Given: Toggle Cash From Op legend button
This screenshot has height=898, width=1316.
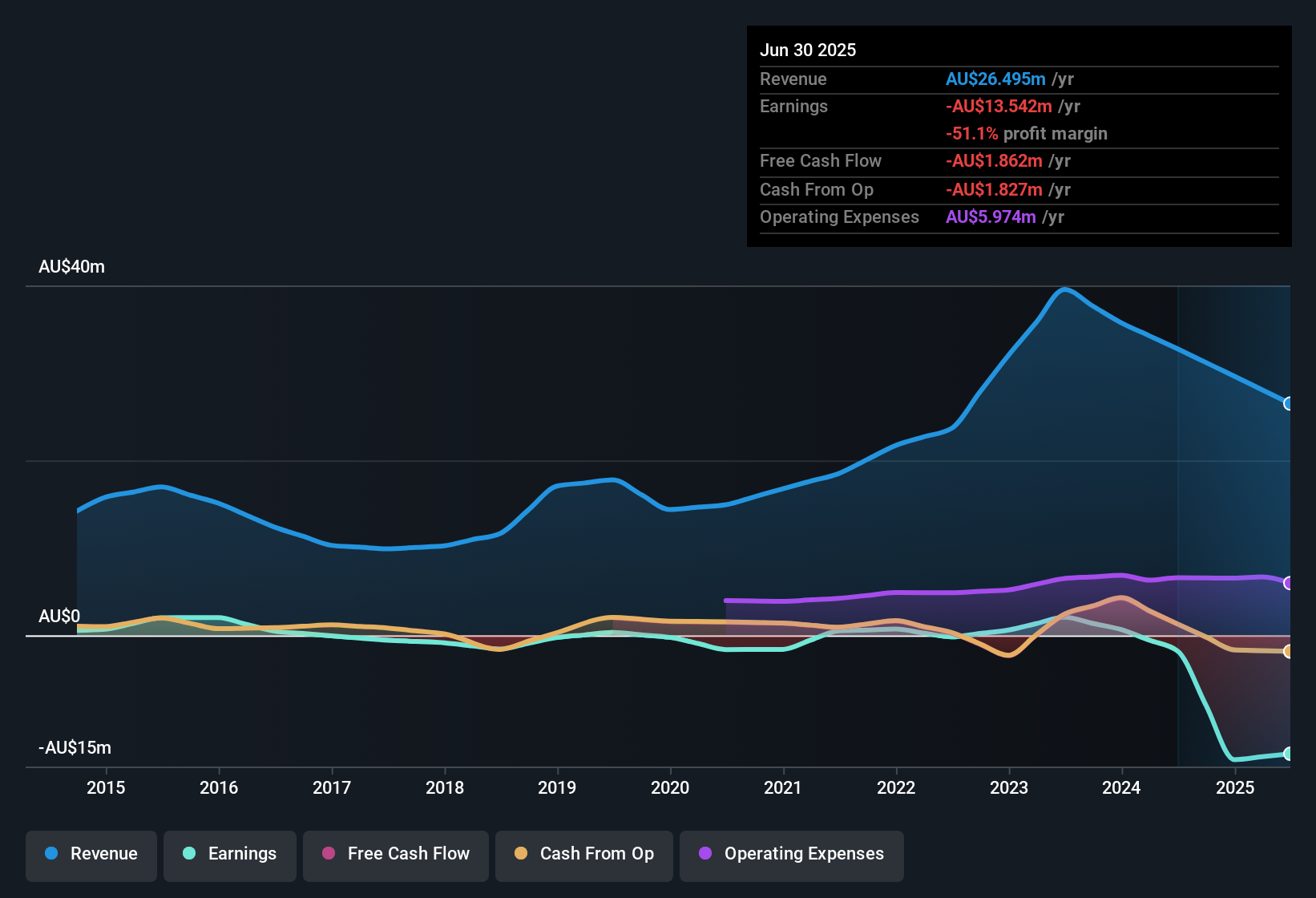Looking at the screenshot, I should coord(584,854).
